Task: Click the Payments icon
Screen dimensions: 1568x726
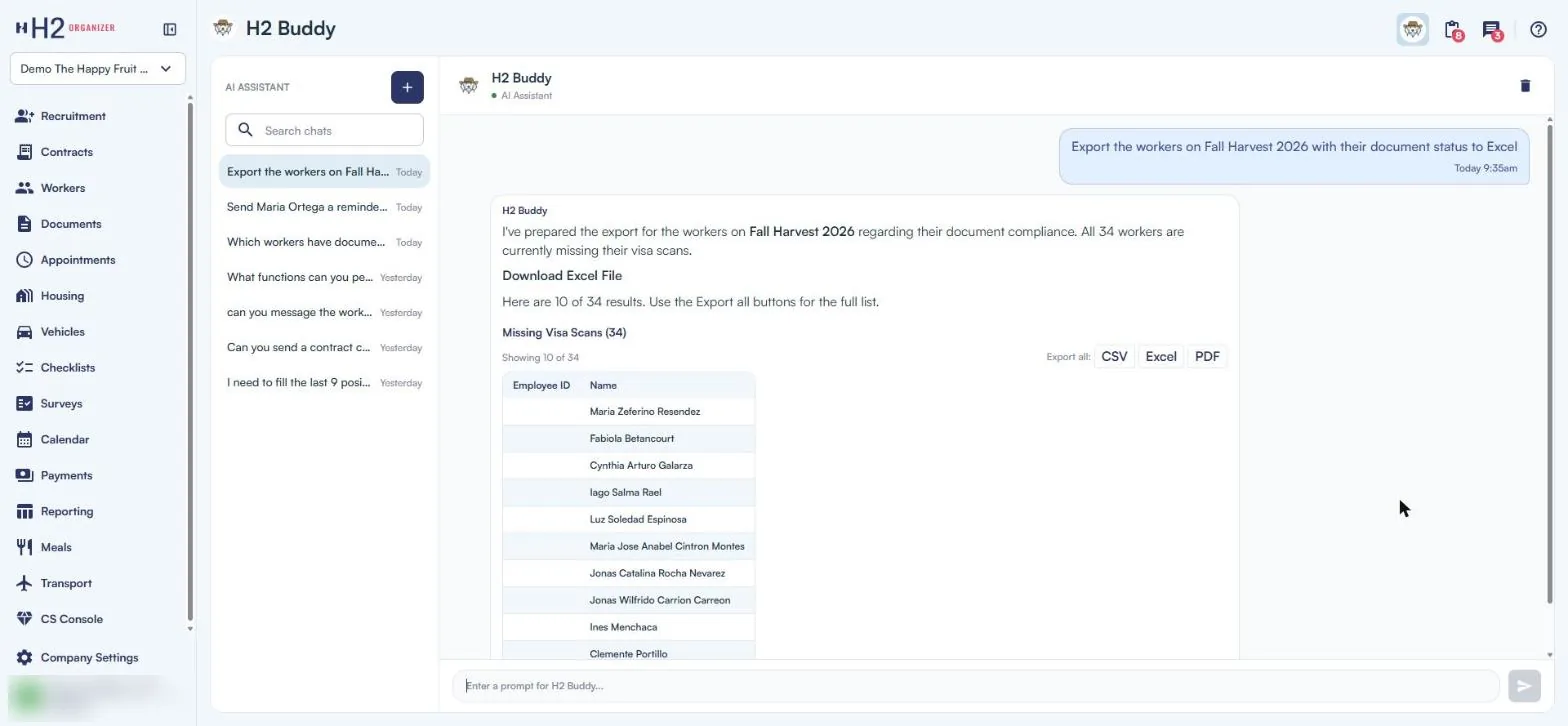Action: [x=24, y=476]
